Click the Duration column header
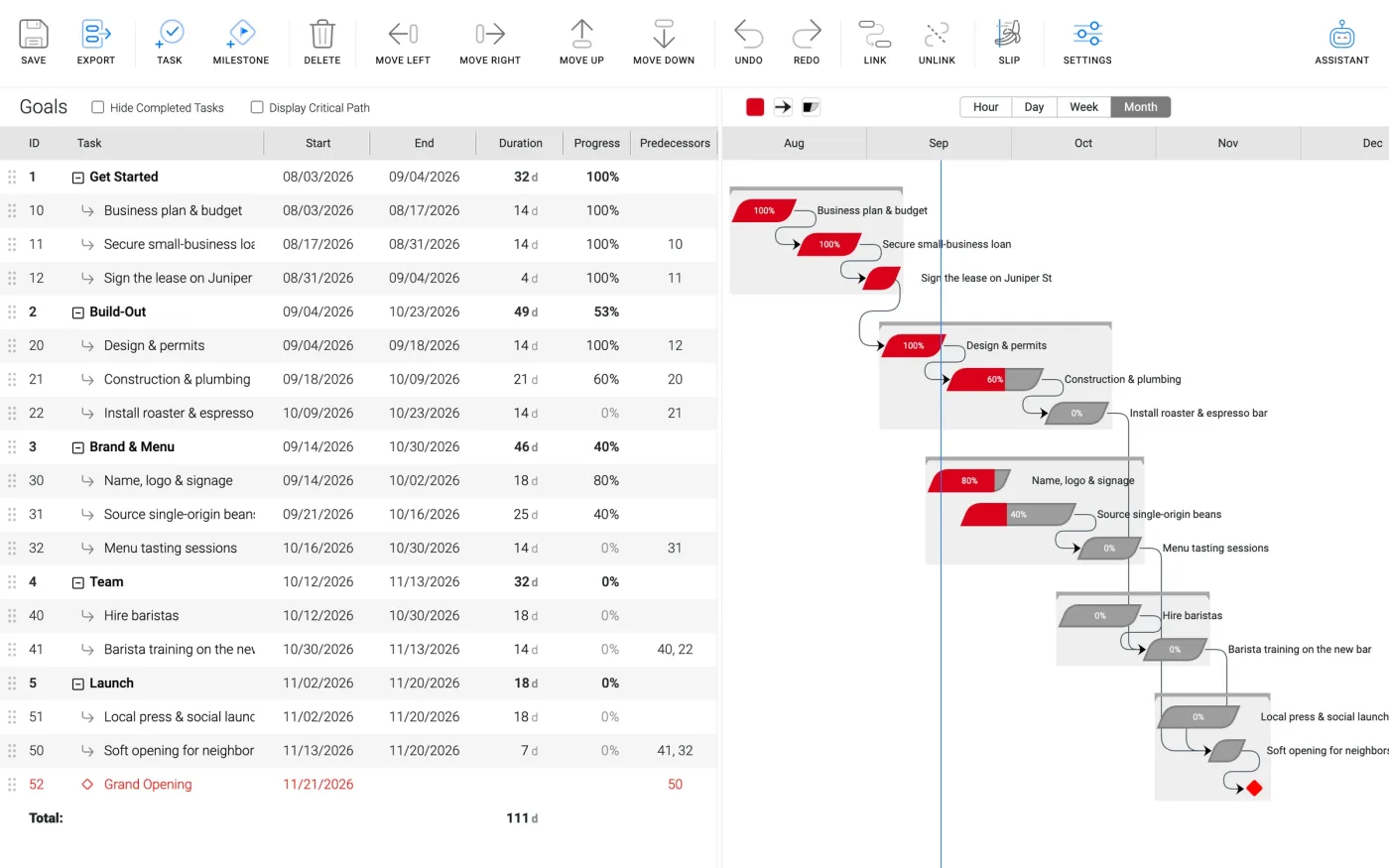The height and width of the screenshot is (868, 1389). [521, 143]
